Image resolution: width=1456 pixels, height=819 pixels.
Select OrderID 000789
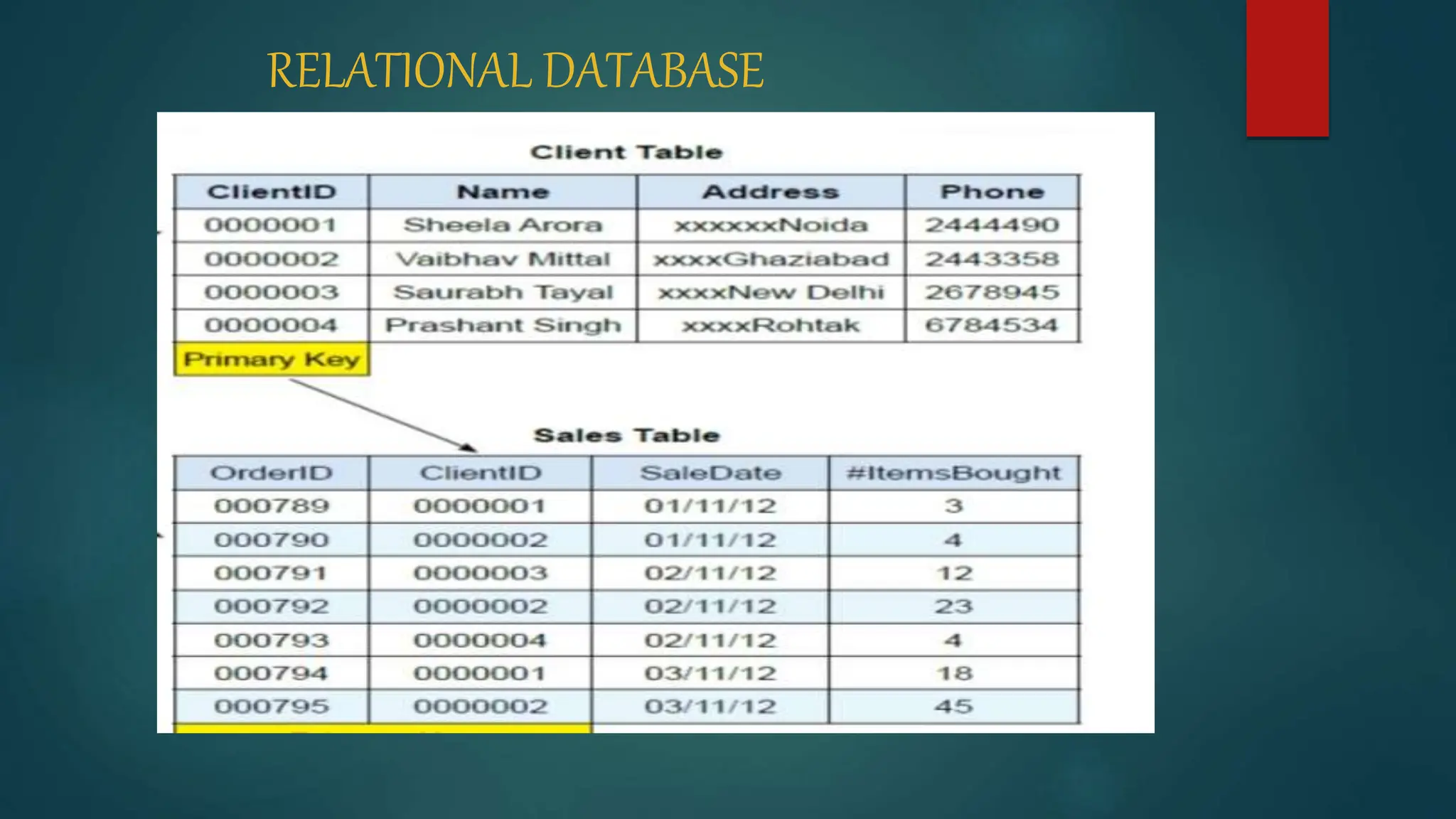tap(271, 506)
